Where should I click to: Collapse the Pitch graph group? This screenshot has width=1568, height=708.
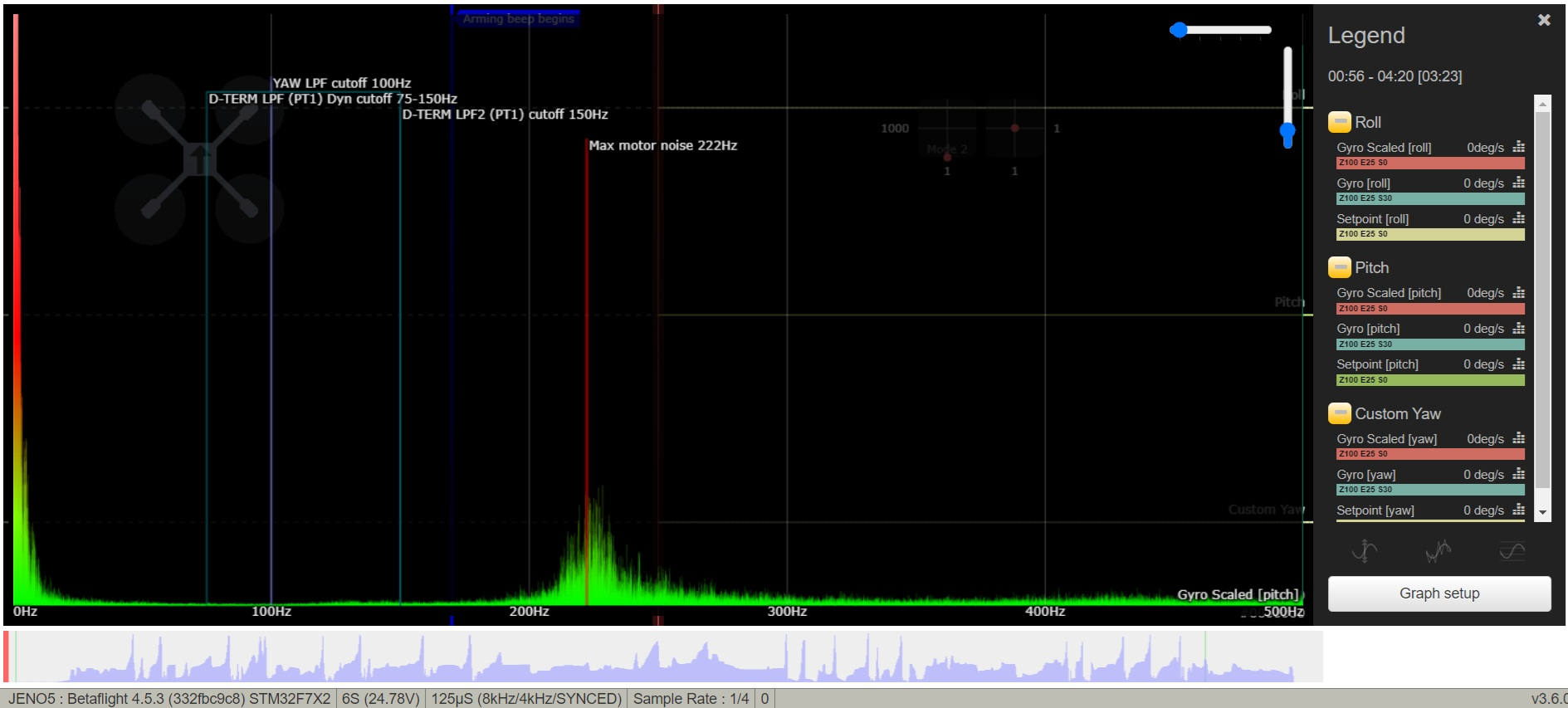click(x=1339, y=267)
